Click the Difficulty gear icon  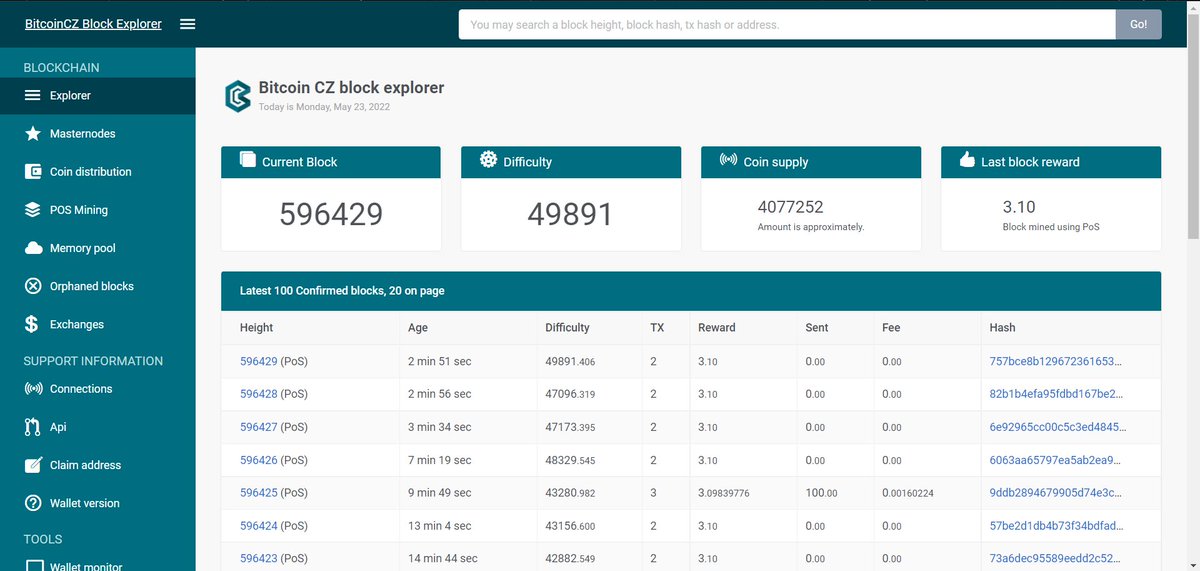(x=488, y=159)
